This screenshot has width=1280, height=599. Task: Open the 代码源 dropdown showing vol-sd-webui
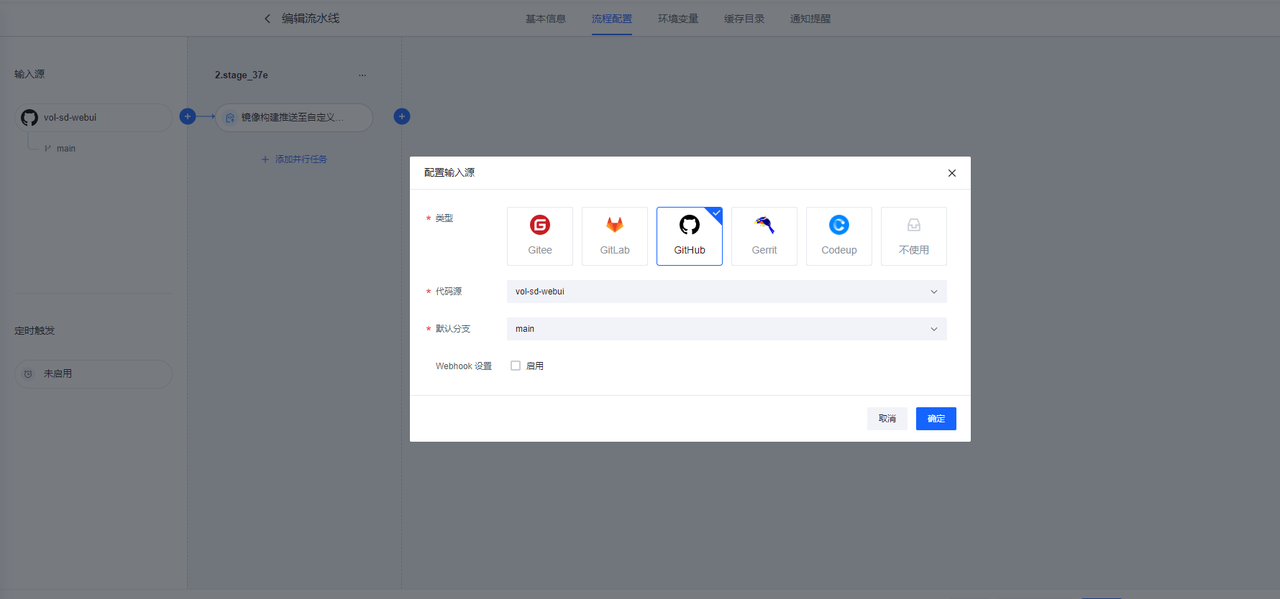(x=726, y=292)
